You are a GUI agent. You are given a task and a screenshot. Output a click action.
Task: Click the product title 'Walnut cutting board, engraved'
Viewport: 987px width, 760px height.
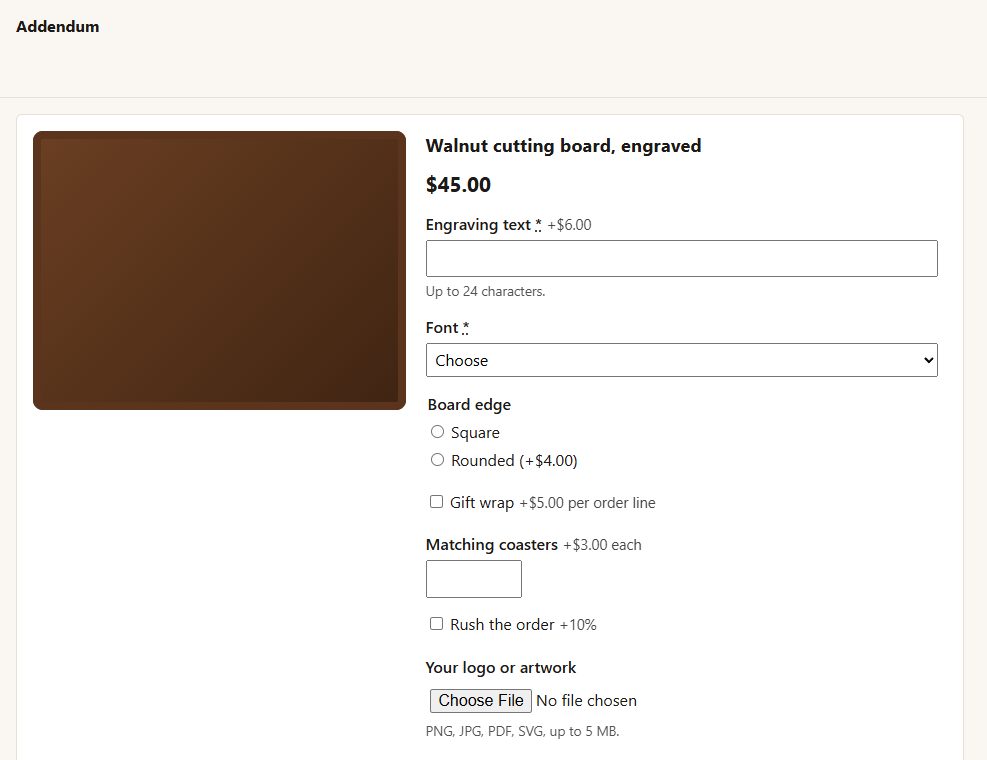point(563,146)
